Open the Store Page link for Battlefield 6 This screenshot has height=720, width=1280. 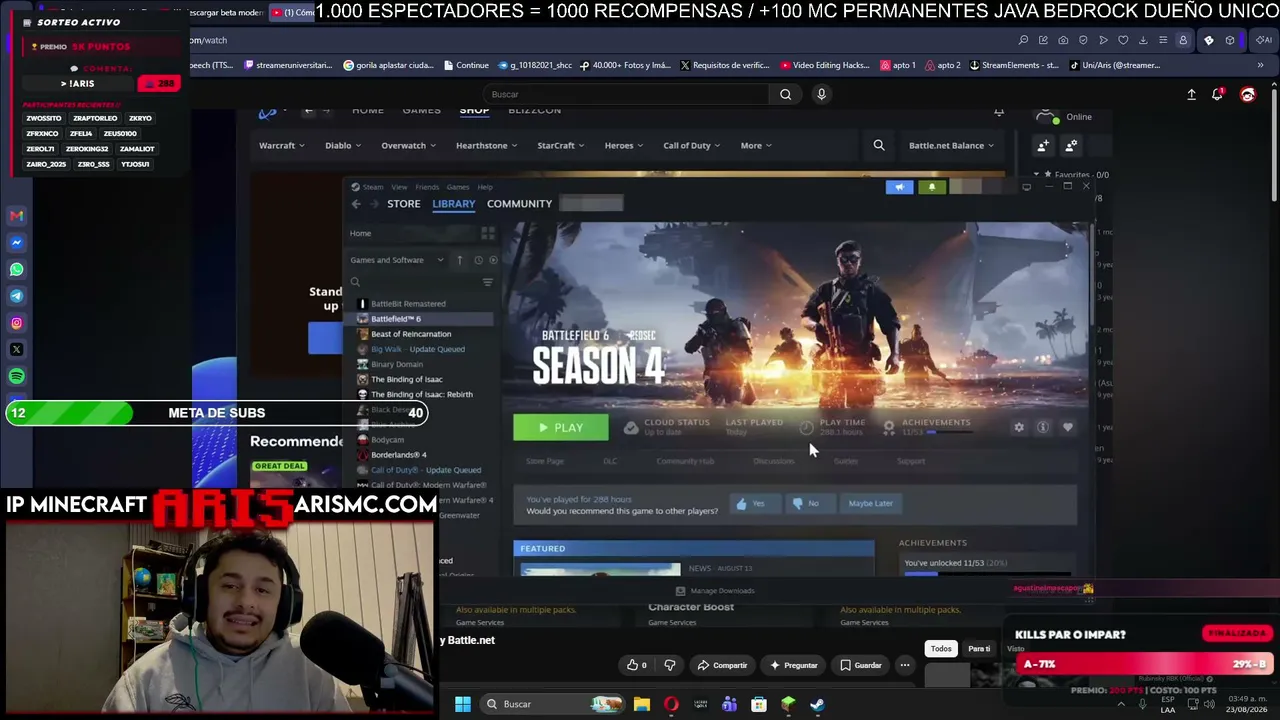point(545,461)
